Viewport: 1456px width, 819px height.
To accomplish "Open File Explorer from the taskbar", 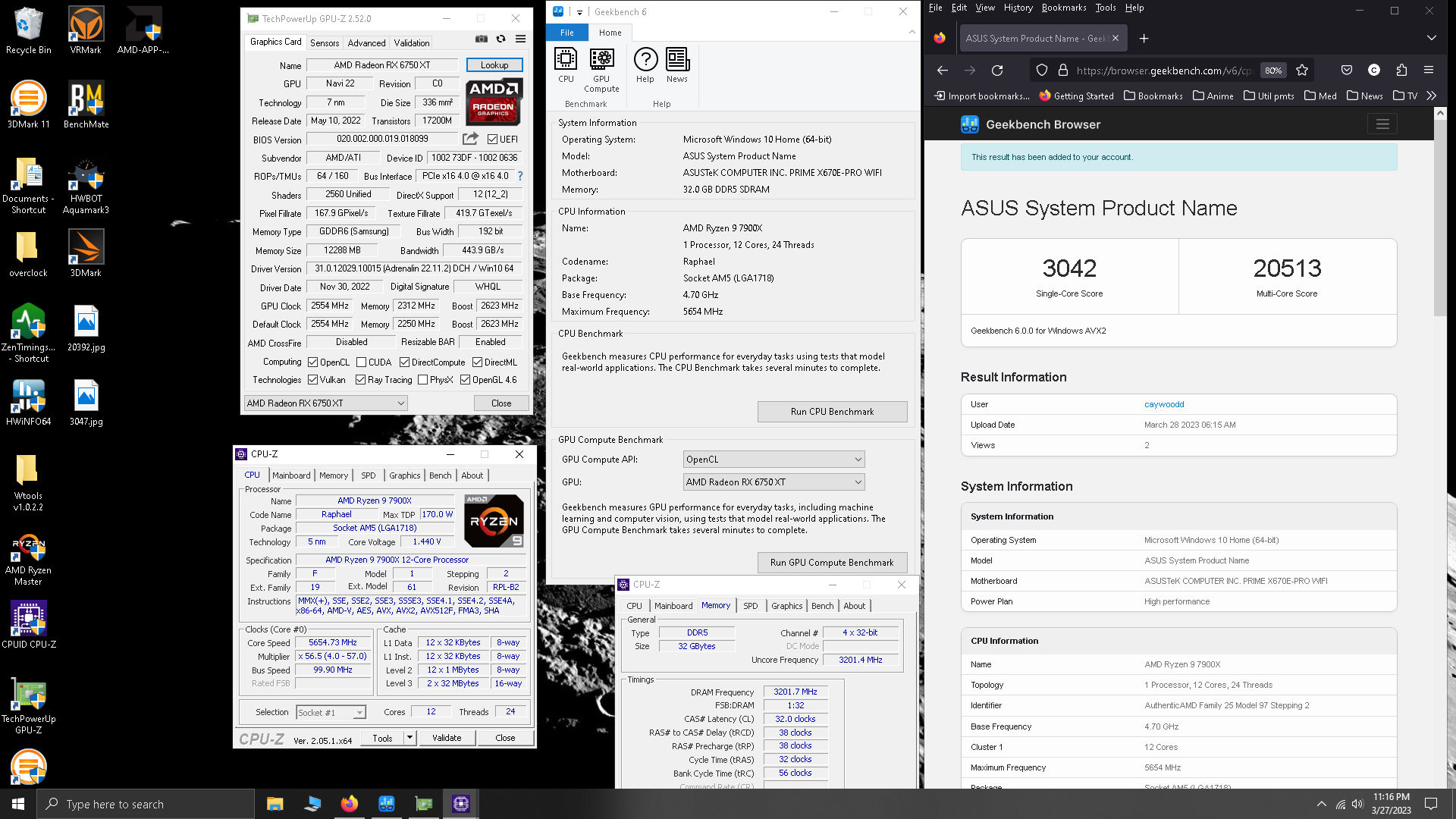I will [275, 804].
